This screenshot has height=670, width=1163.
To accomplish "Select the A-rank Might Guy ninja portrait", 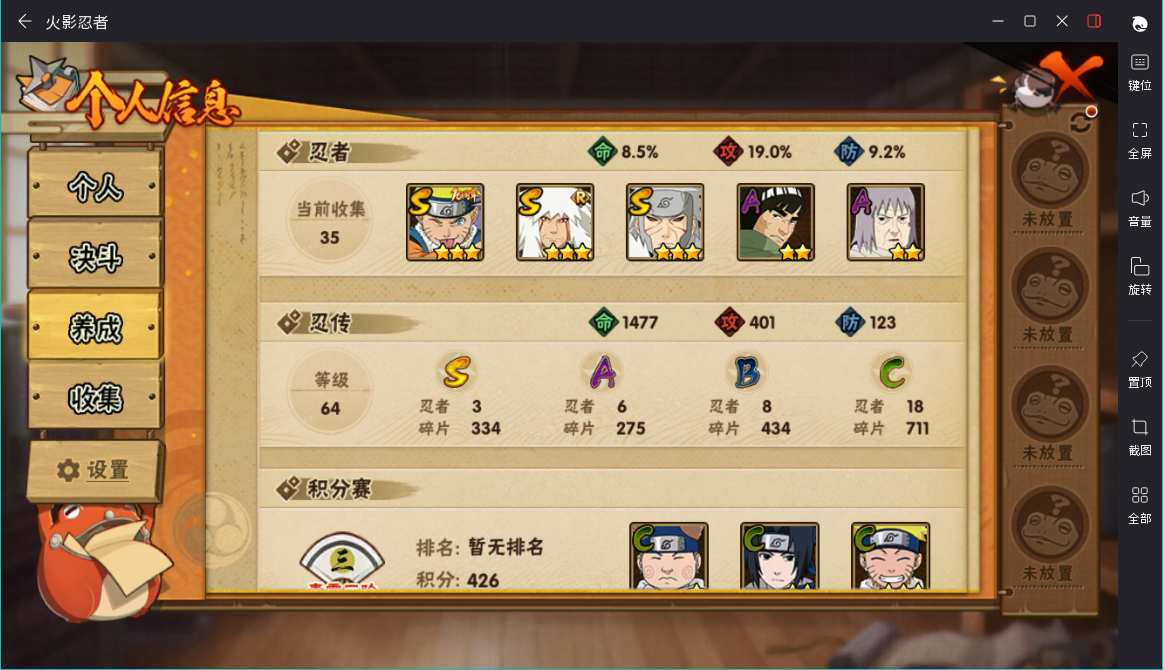I will [775, 222].
